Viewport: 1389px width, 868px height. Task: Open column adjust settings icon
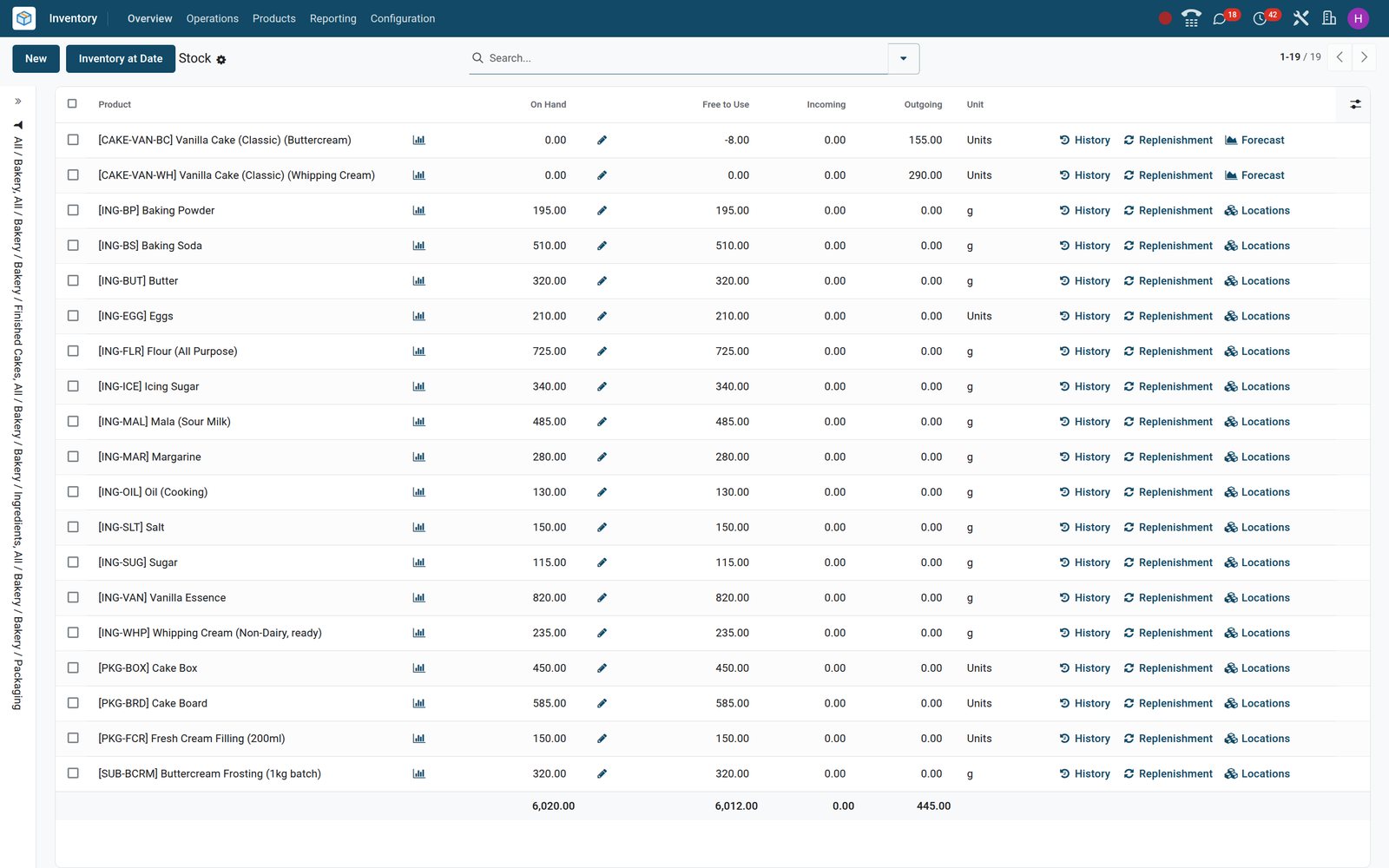pyautogui.click(x=1355, y=104)
